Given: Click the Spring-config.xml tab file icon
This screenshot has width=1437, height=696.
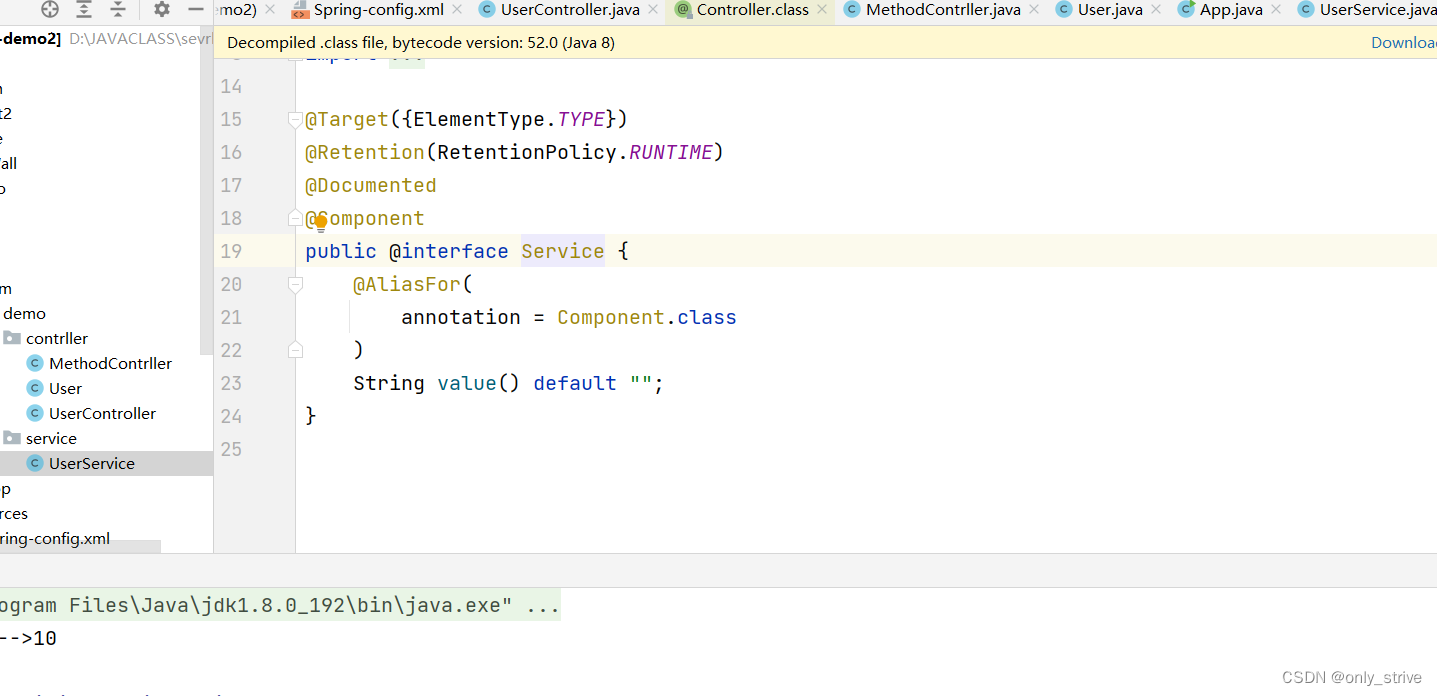Looking at the screenshot, I should [x=300, y=10].
